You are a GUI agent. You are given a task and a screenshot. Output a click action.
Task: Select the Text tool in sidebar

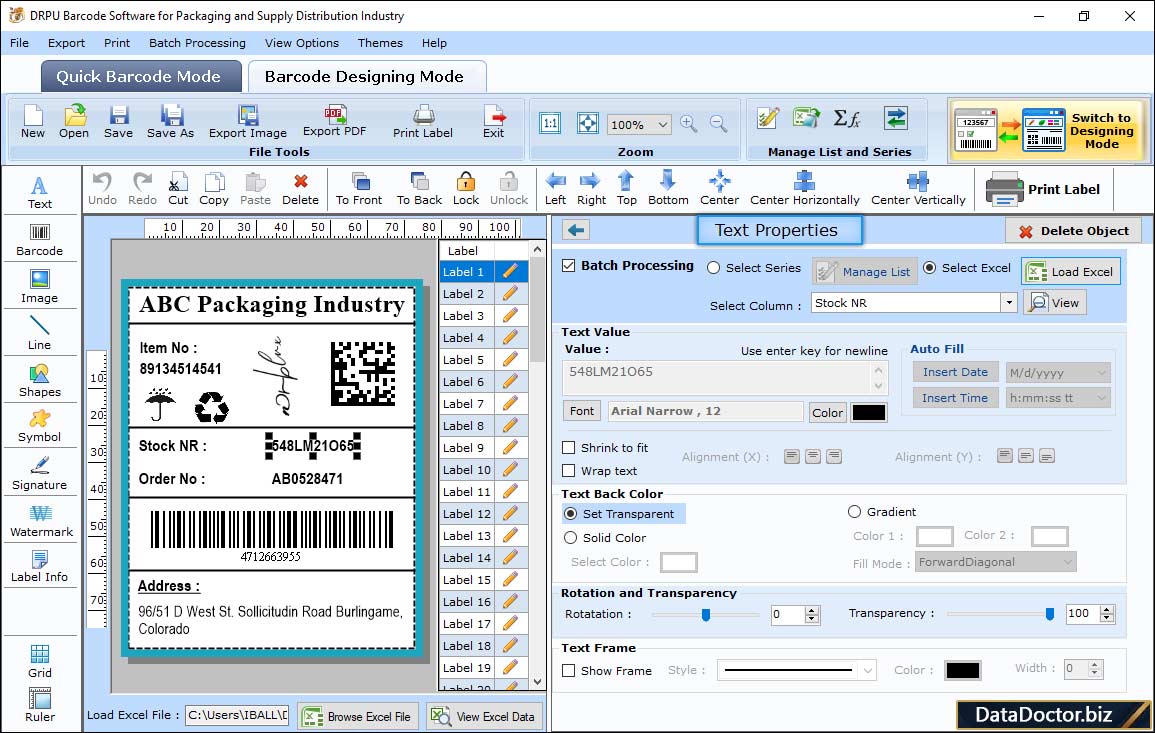click(x=40, y=192)
